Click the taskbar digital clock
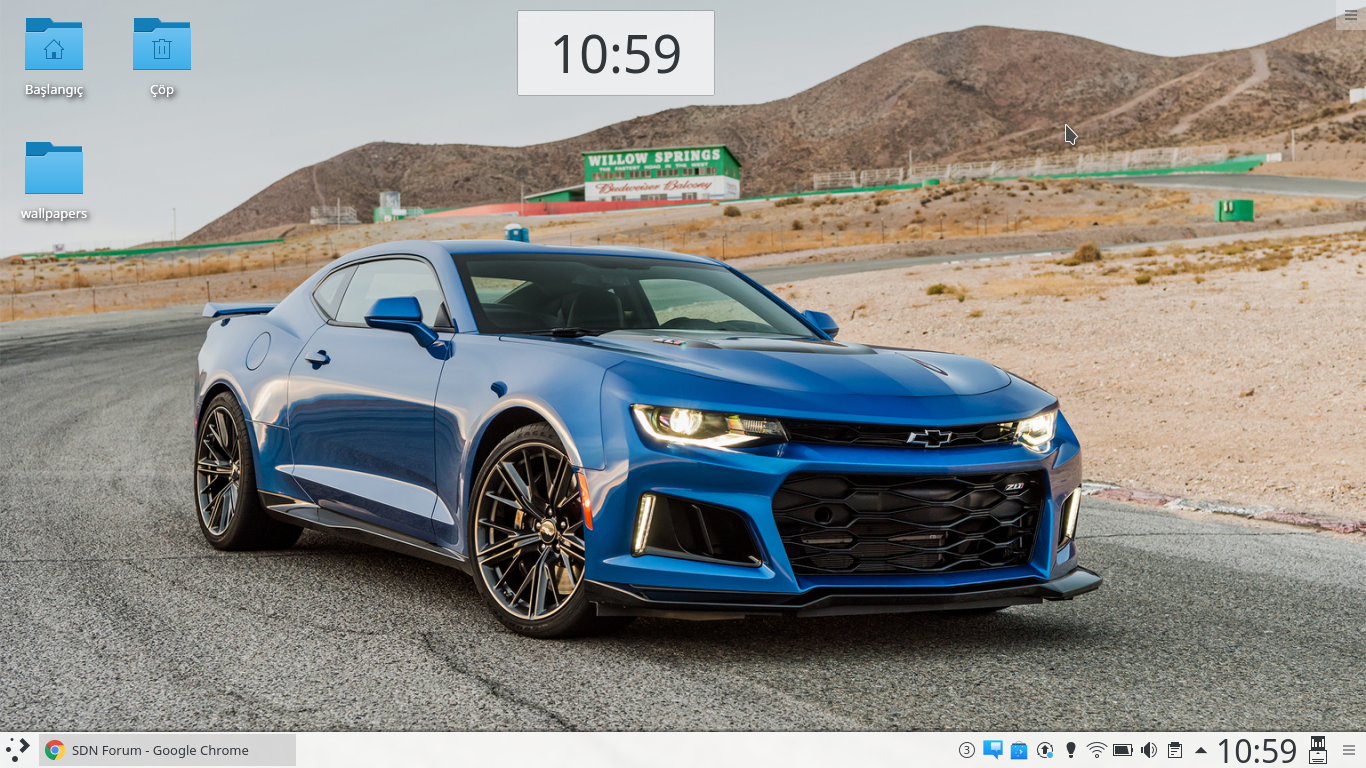Viewport: 1366px width, 768px height. pos(1257,750)
